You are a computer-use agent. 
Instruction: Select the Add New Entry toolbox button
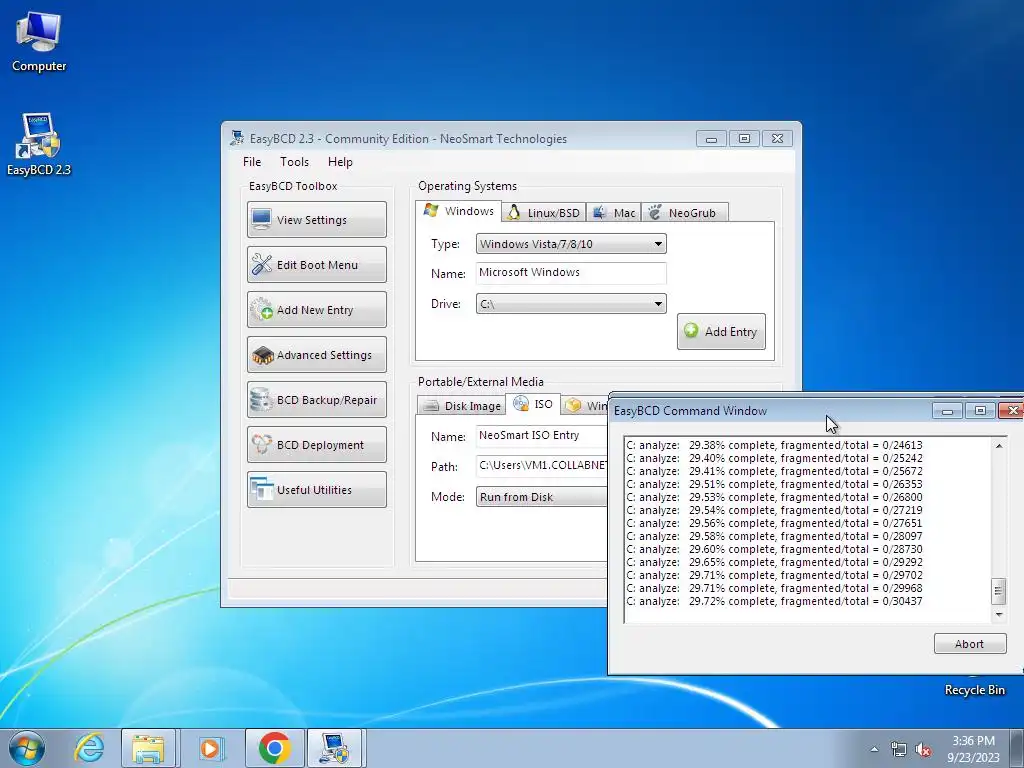(x=317, y=310)
